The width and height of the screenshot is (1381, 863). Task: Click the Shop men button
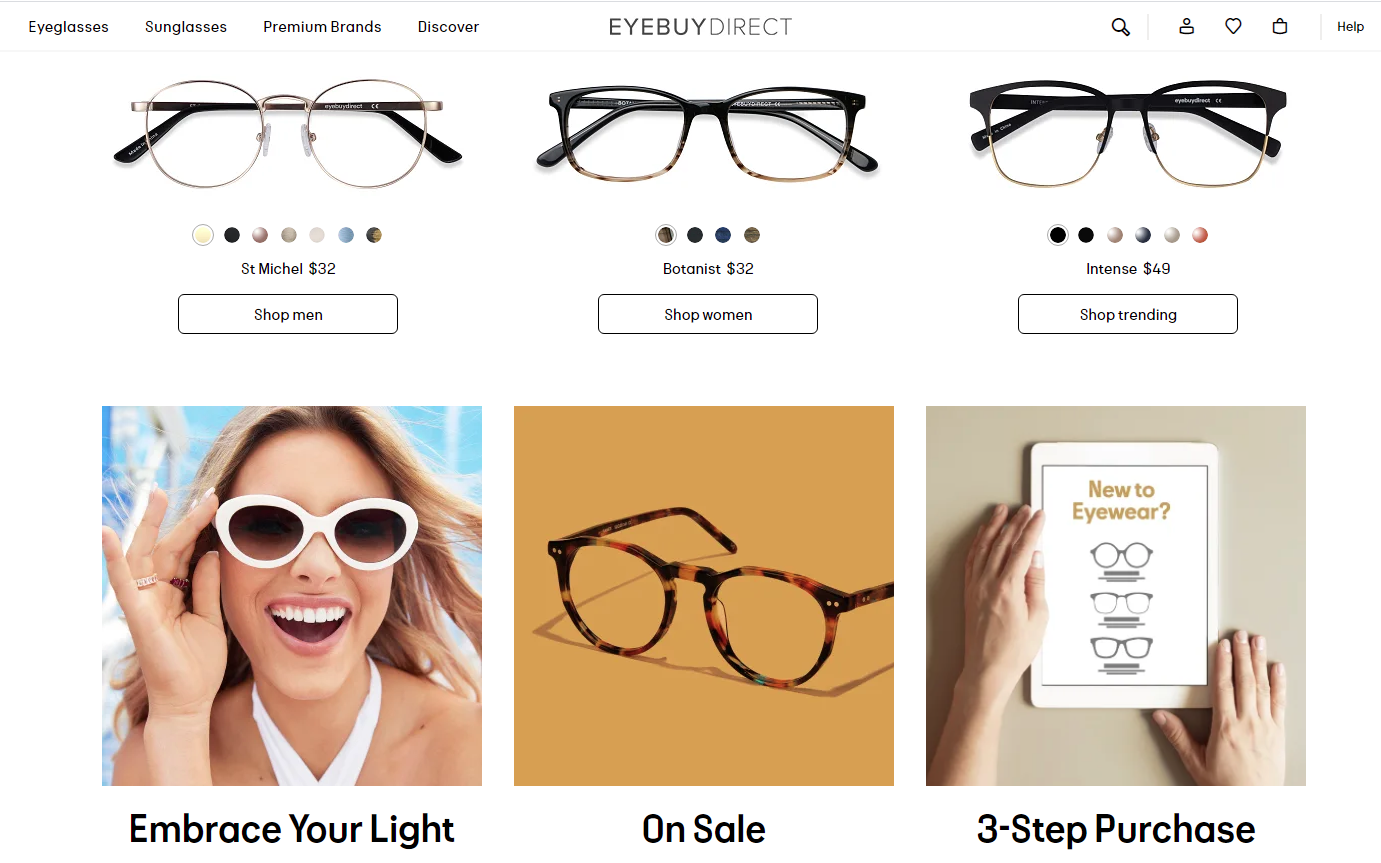[x=288, y=314]
